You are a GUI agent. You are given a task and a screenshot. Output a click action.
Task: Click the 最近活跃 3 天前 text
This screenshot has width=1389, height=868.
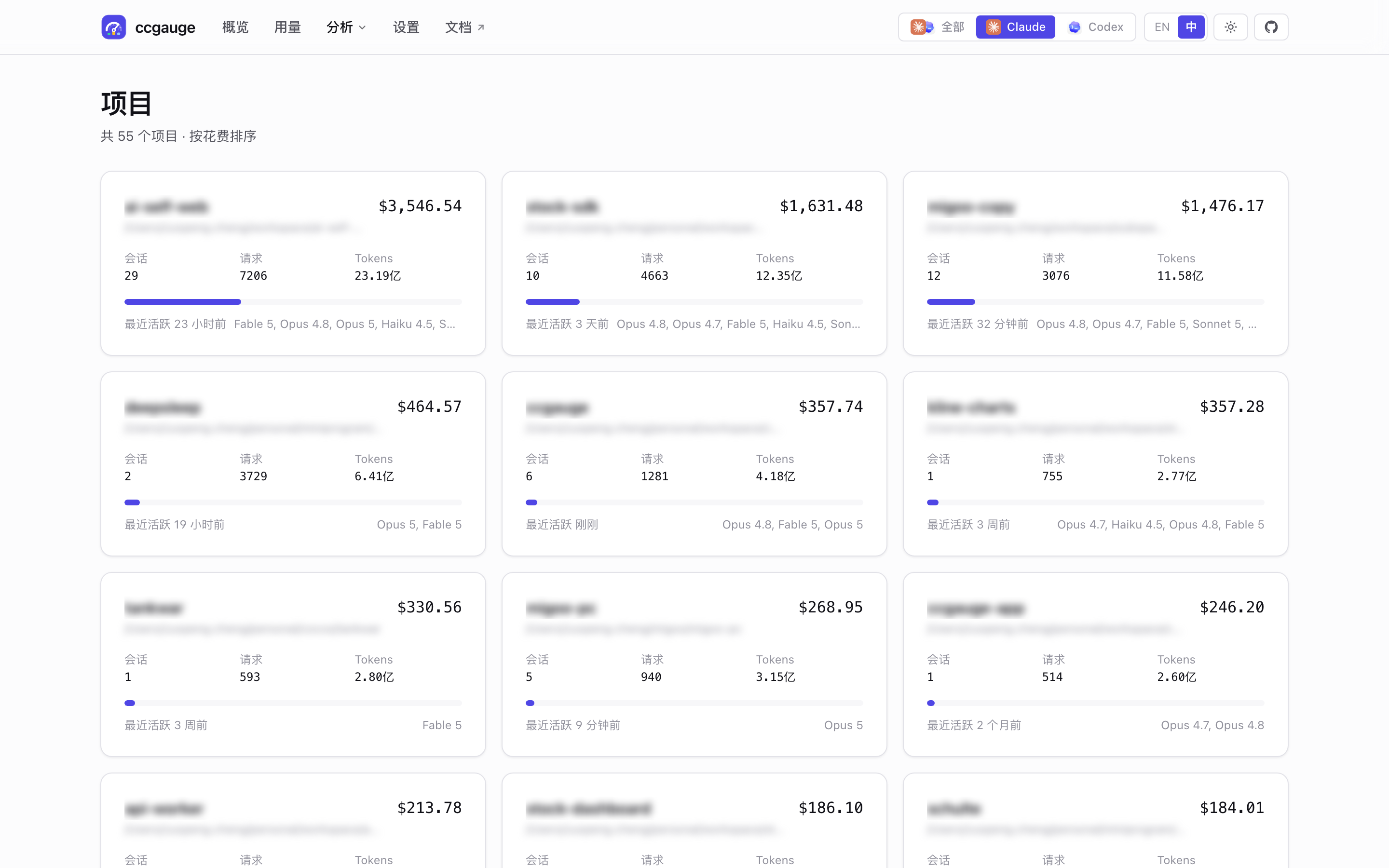point(567,324)
